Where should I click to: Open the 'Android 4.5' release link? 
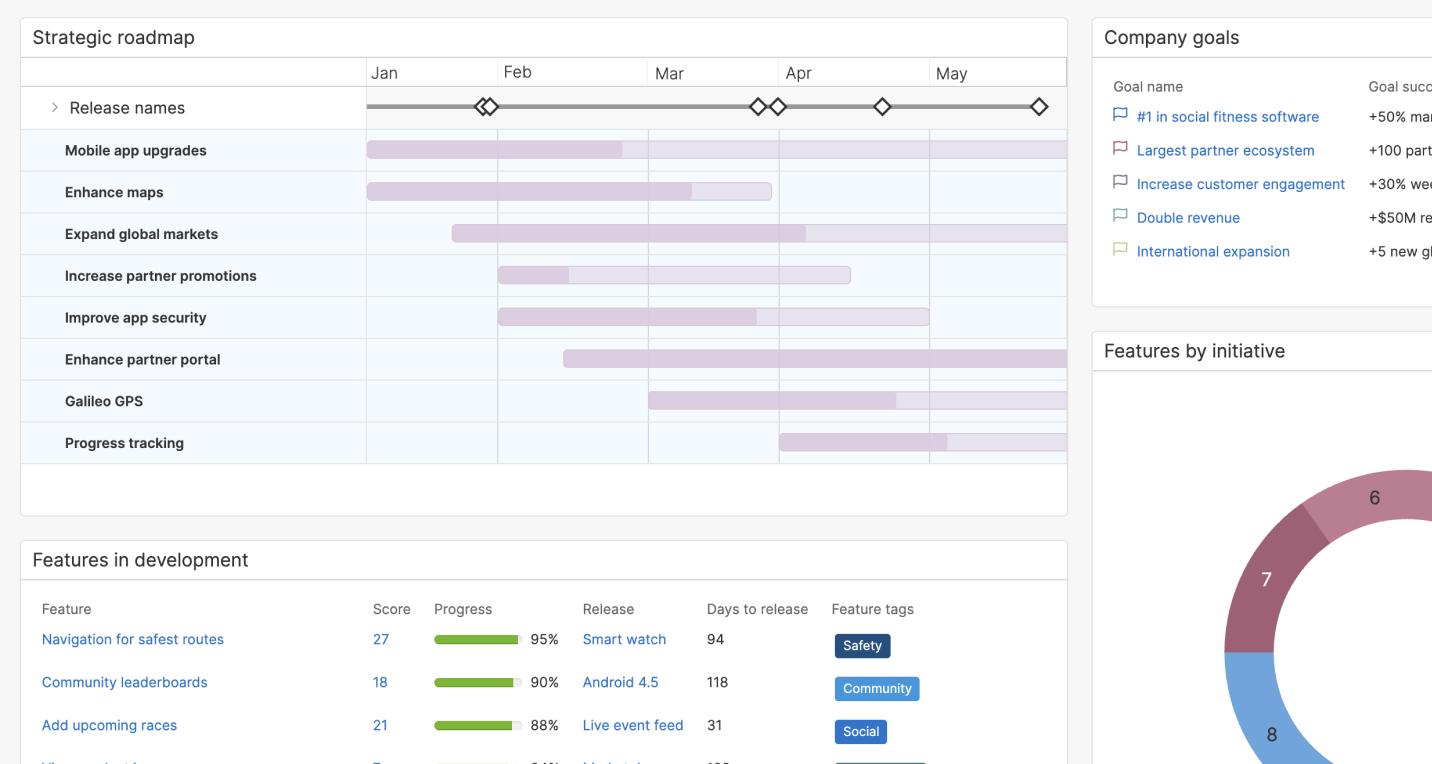(620, 682)
